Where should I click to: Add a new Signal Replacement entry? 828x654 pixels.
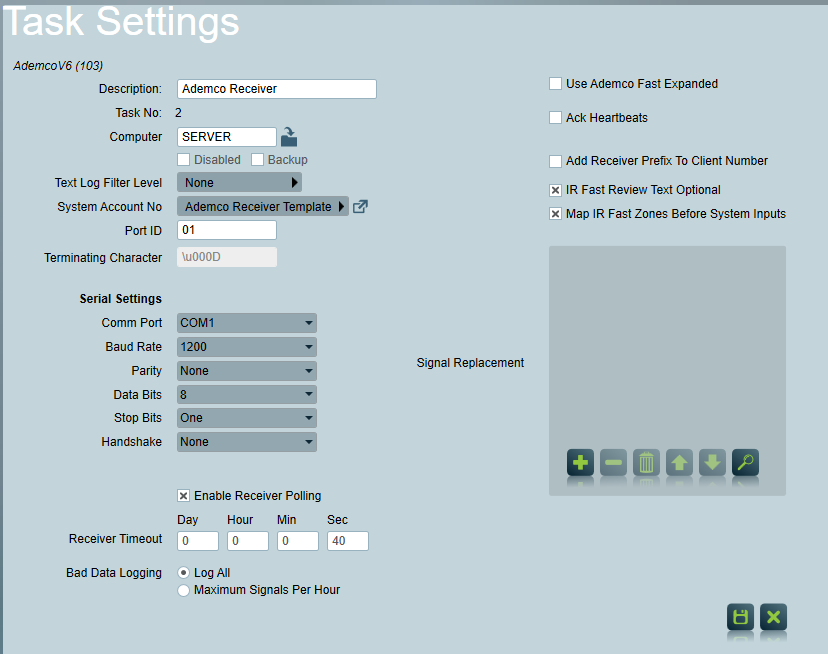580,463
